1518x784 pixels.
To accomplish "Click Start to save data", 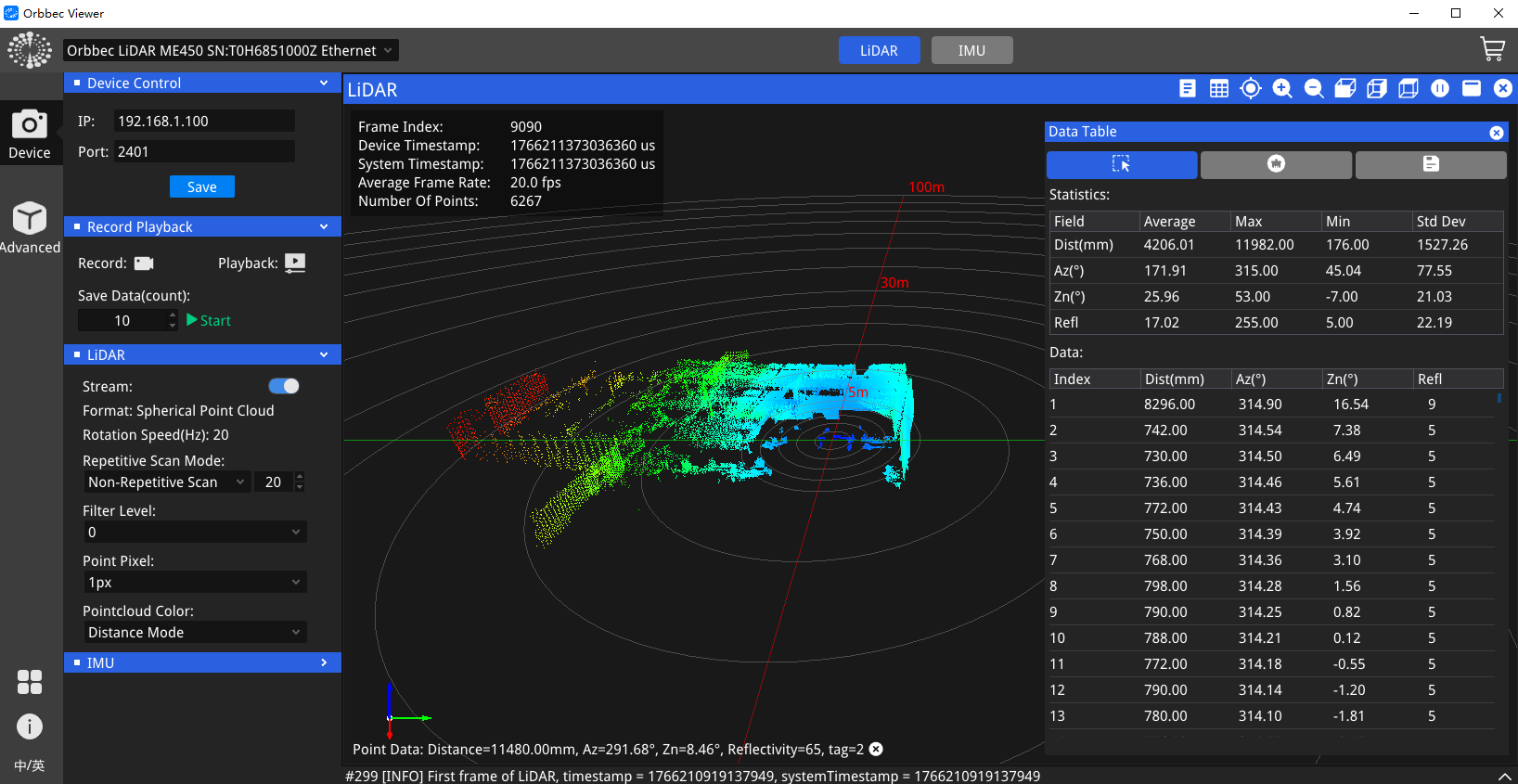I will [x=209, y=320].
